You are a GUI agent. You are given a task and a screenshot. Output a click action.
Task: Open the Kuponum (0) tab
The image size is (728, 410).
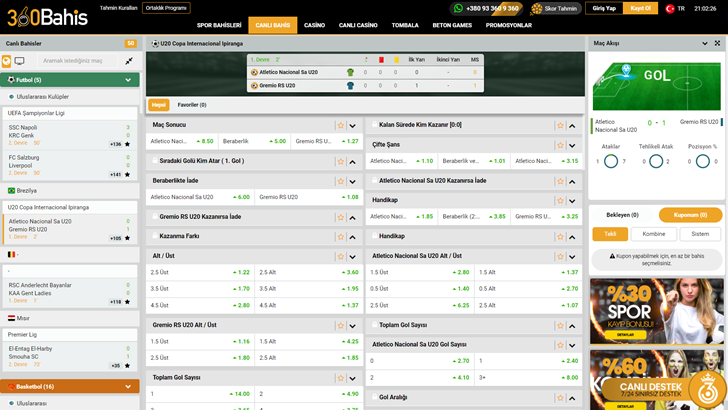pyautogui.click(x=690, y=215)
